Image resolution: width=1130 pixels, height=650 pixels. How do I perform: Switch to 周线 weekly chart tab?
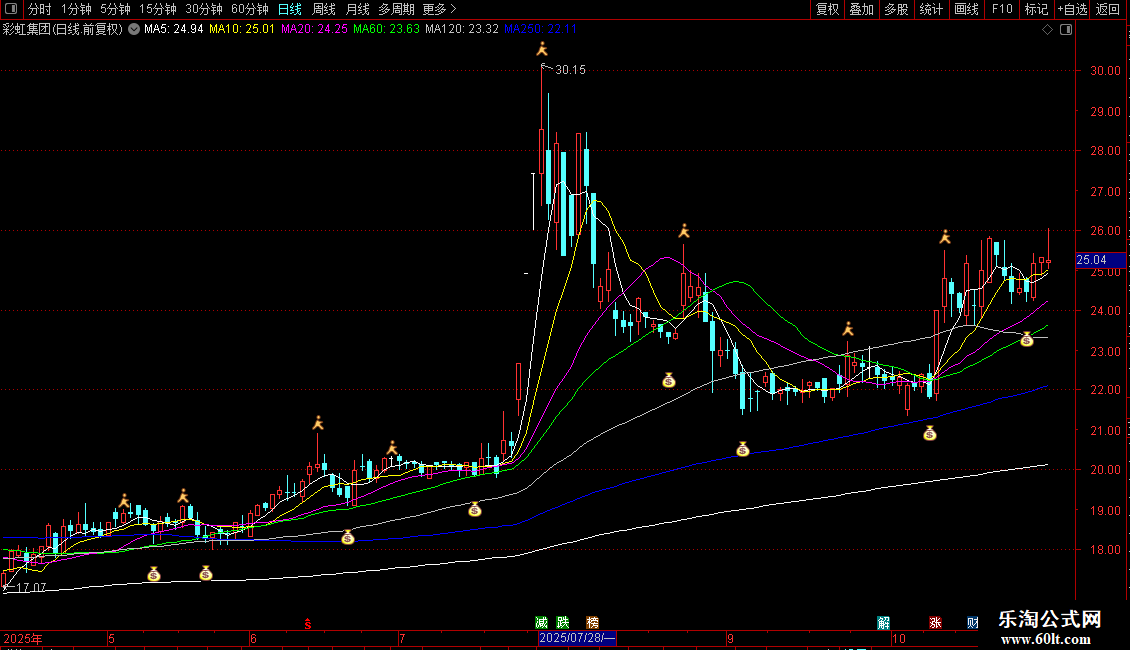[x=324, y=9]
